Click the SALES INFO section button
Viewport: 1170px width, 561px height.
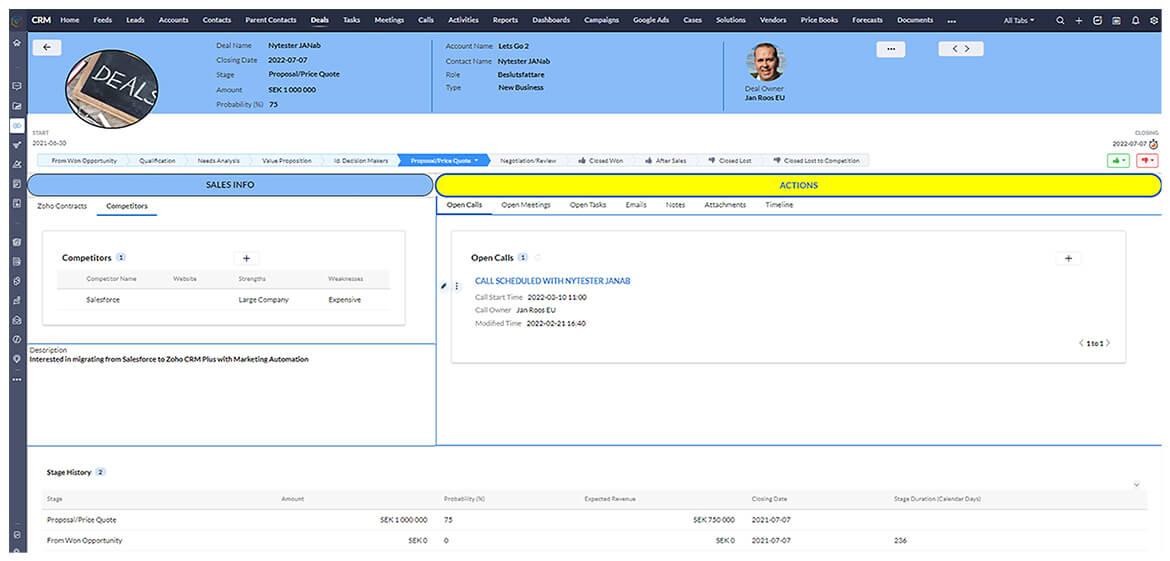point(230,185)
